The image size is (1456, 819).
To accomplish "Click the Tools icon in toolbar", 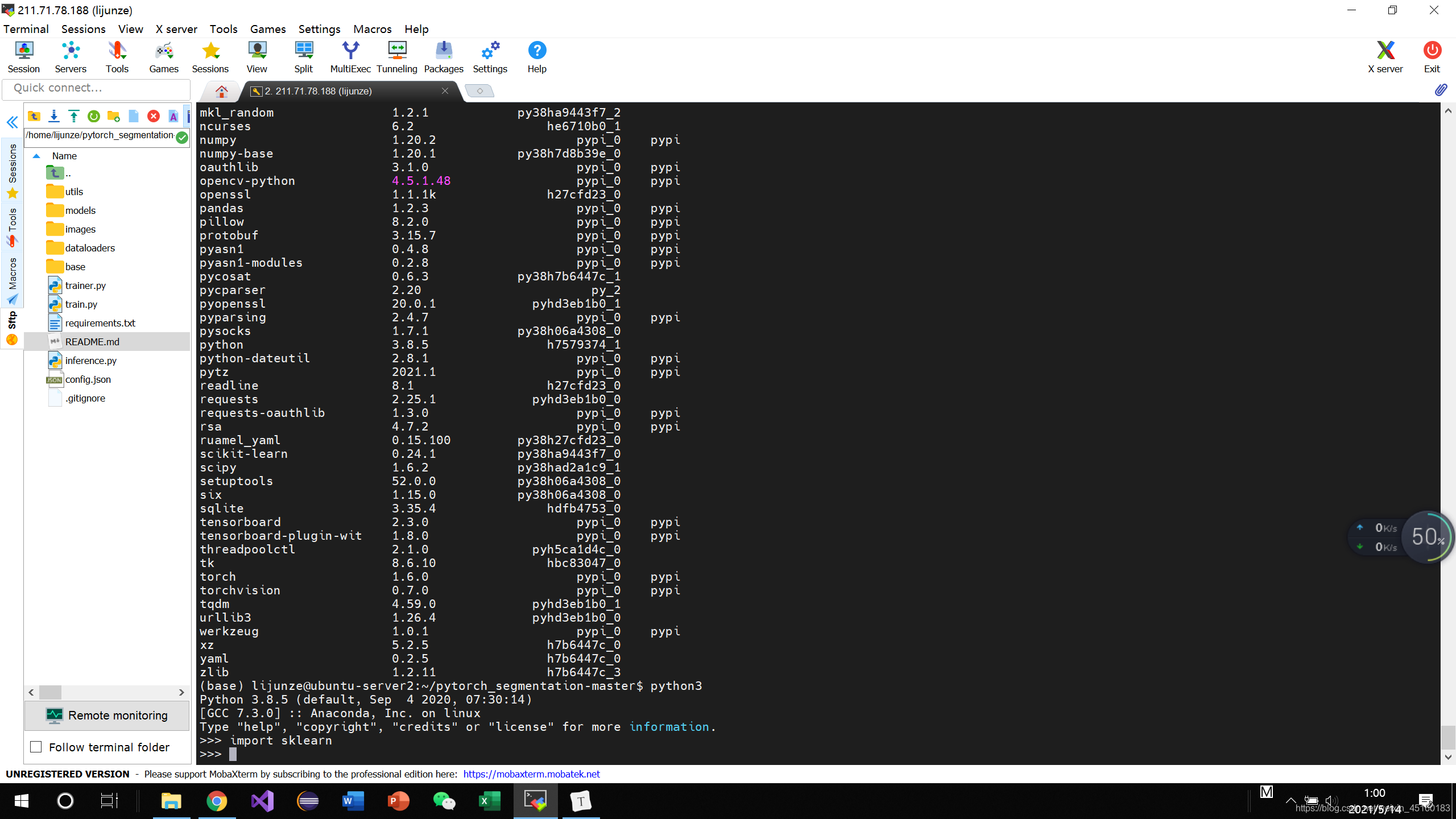I will 116,57.
